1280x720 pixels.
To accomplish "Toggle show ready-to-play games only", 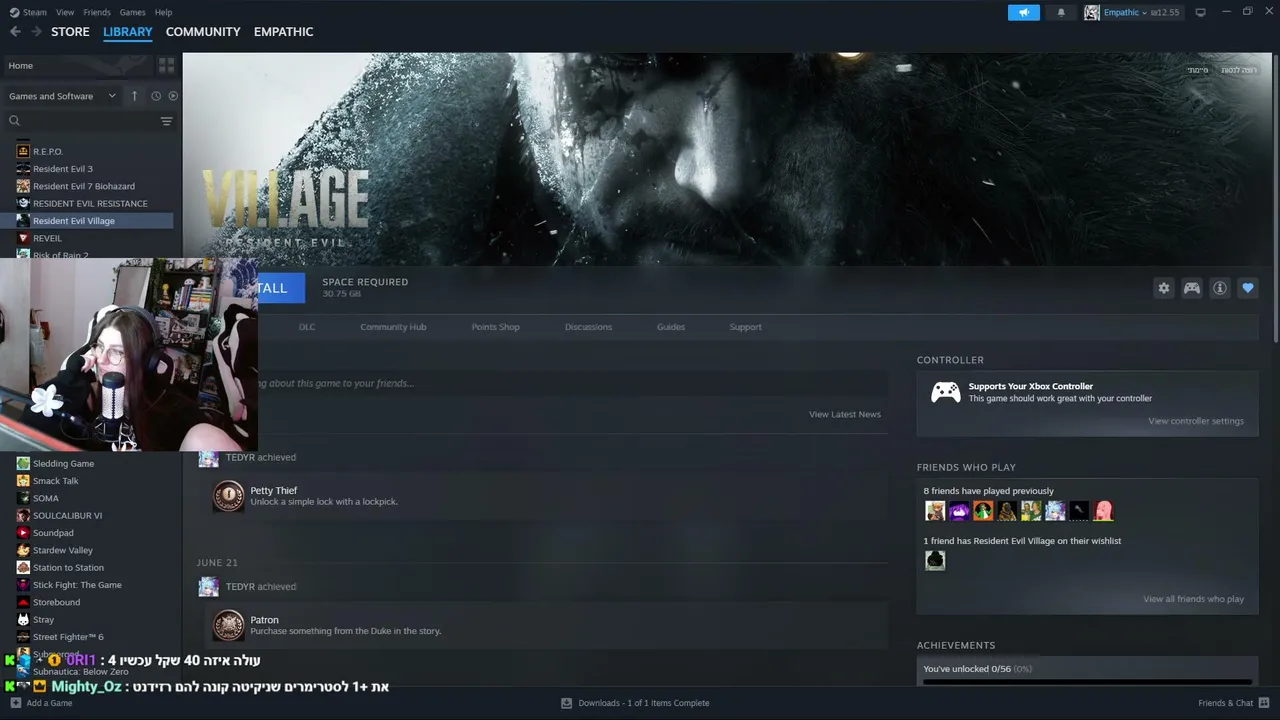I will pyautogui.click(x=173, y=96).
